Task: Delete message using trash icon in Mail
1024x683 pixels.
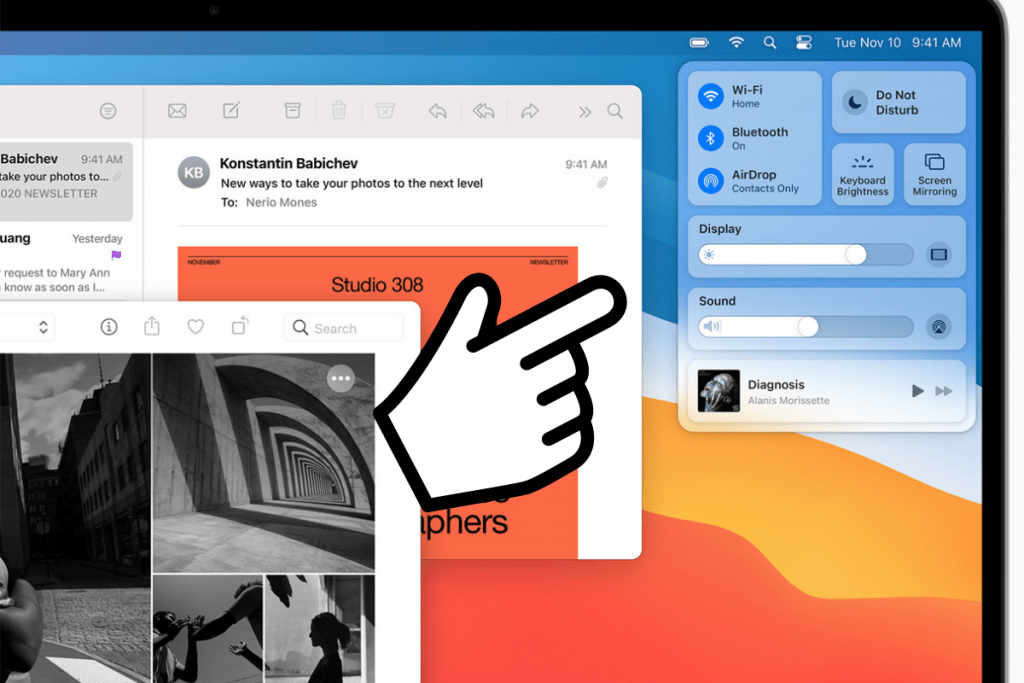Action: point(339,110)
